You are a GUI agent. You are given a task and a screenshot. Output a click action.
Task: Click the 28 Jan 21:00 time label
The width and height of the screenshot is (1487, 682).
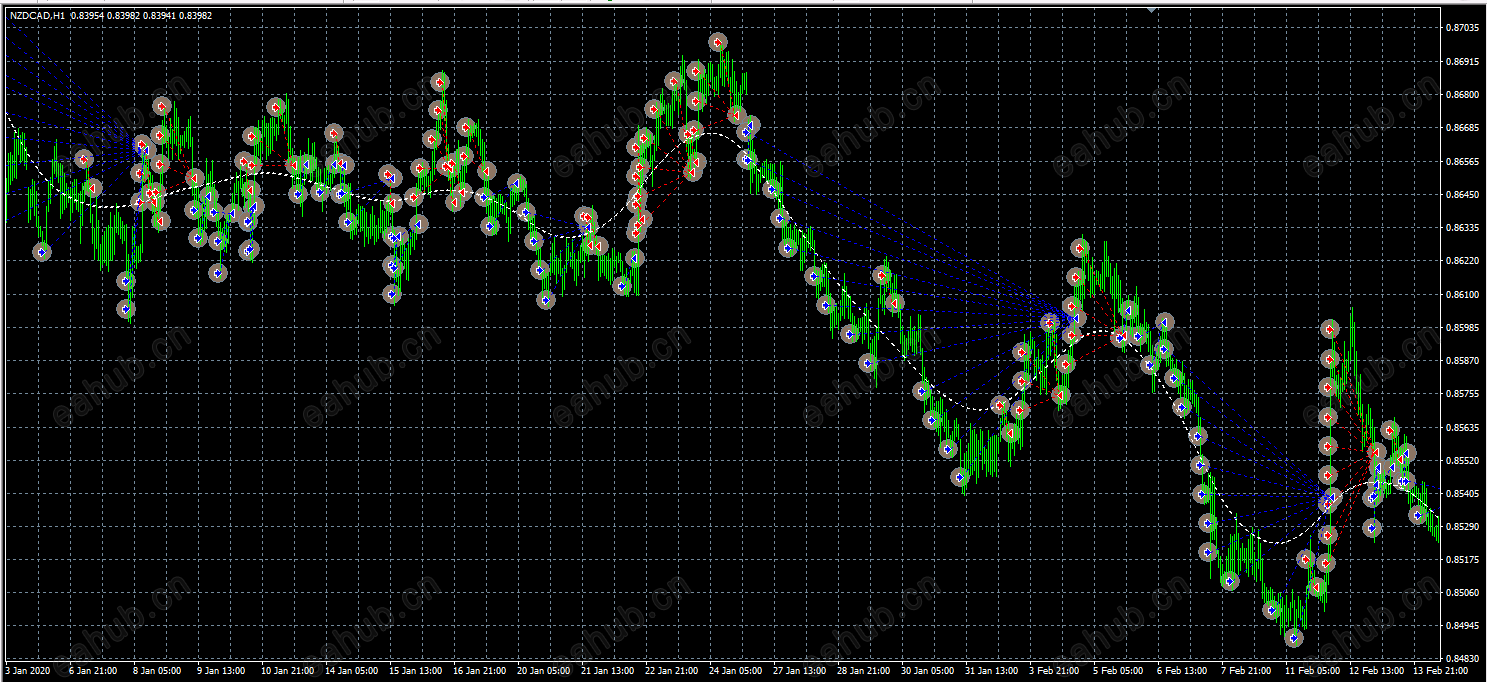pos(864,670)
